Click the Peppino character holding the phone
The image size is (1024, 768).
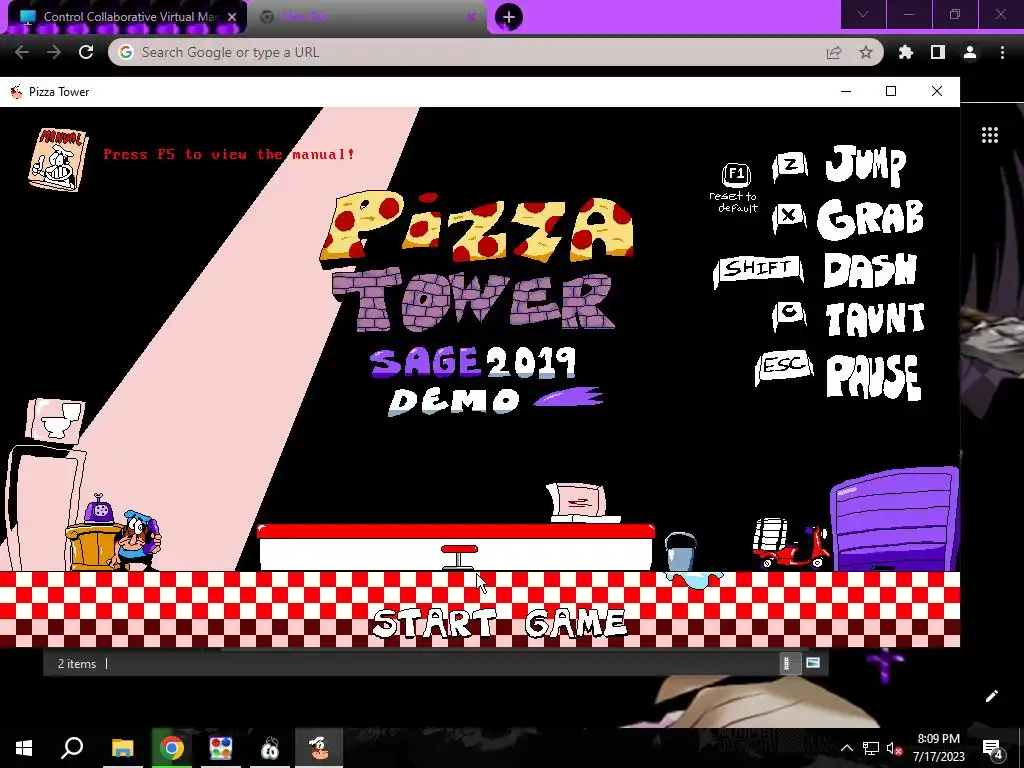point(137,541)
